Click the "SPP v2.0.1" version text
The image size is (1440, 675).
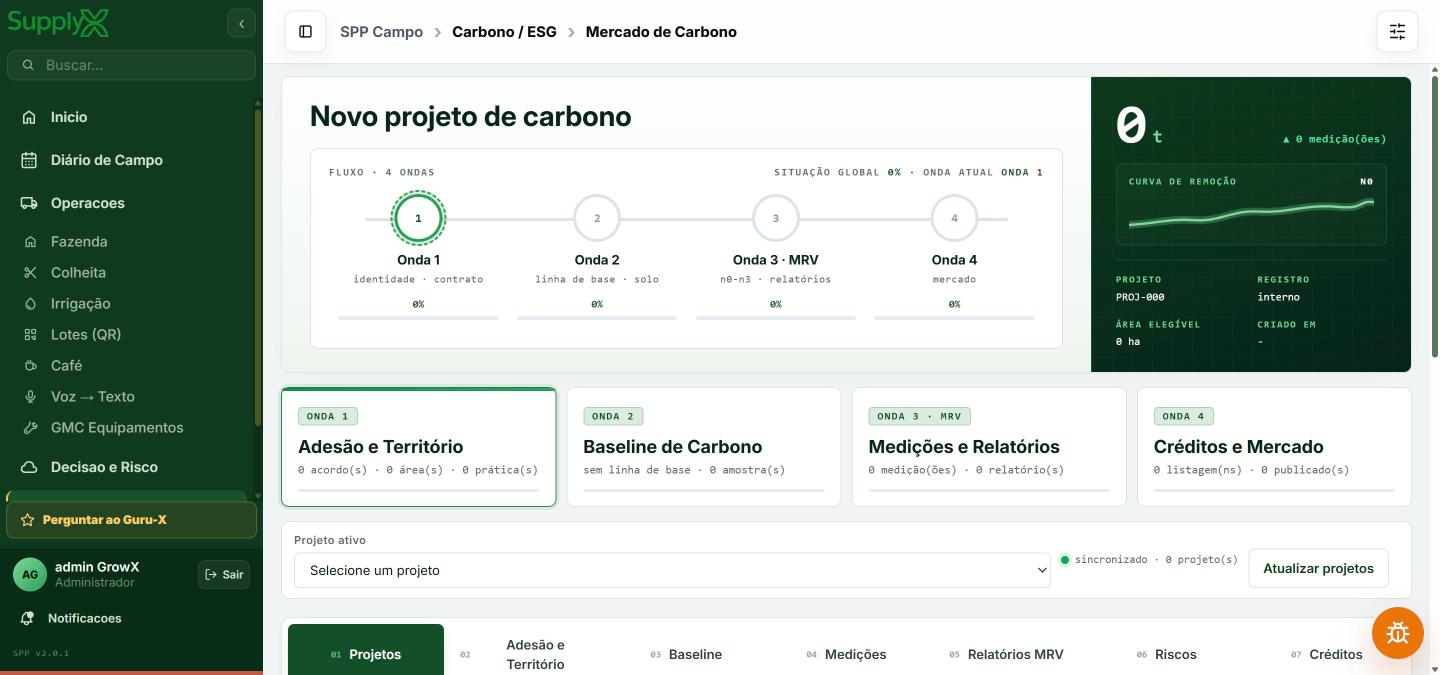pyautogui.click(x=41, y=653)
